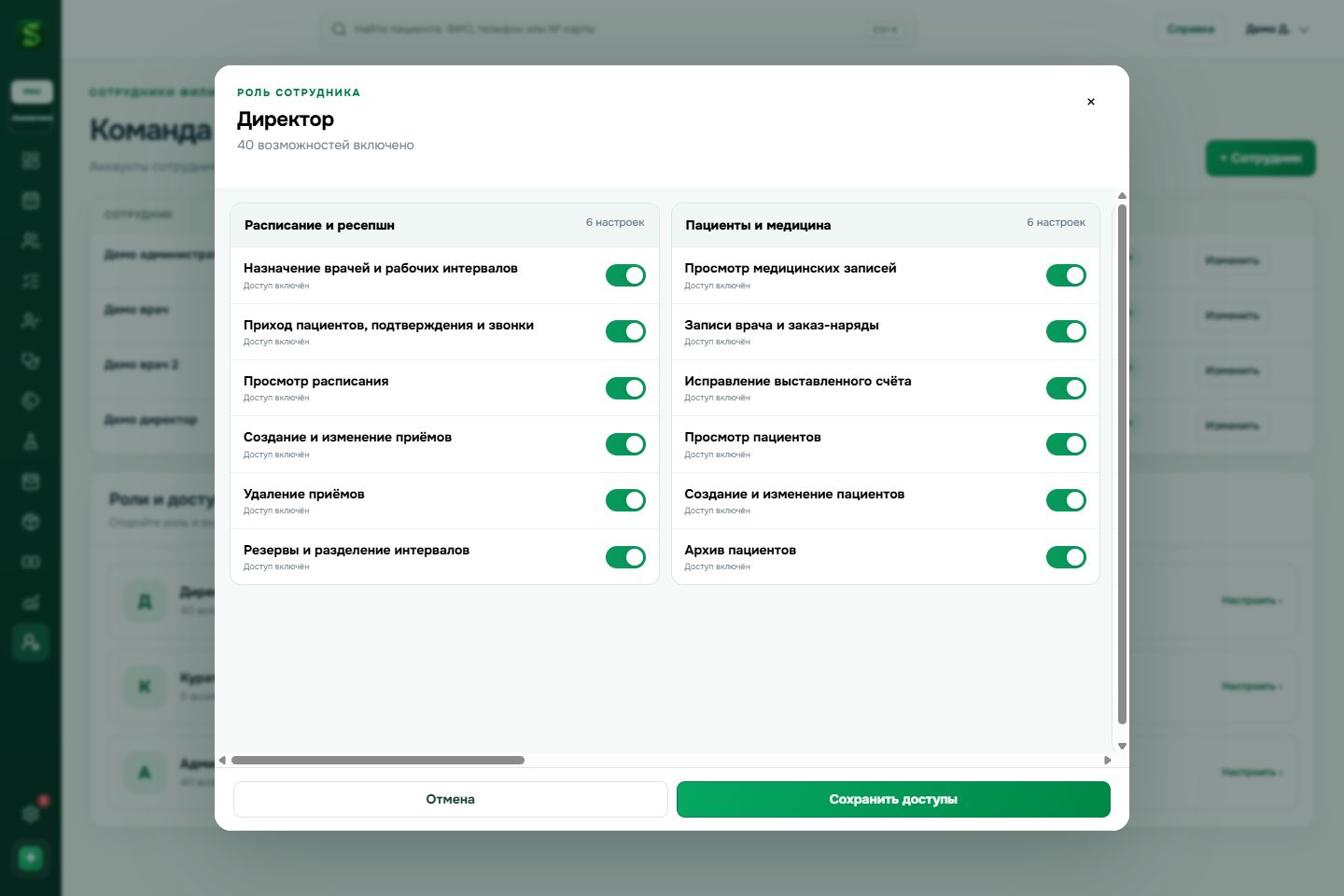This screenshot has width=1344, height=896.
Task: Open the calendar icon in sidebar
Action: click(31, 201)
